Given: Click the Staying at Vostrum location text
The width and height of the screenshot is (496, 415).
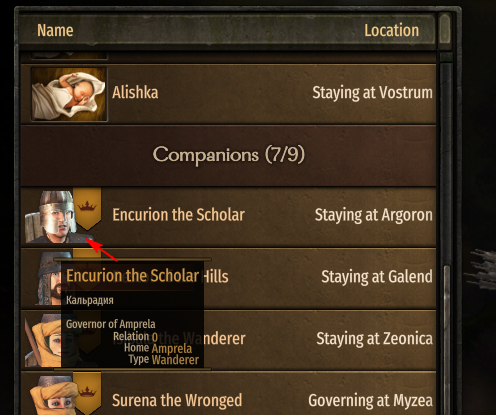Looking at the screenshot, I should pyautogui.click(x=372, y=93).
